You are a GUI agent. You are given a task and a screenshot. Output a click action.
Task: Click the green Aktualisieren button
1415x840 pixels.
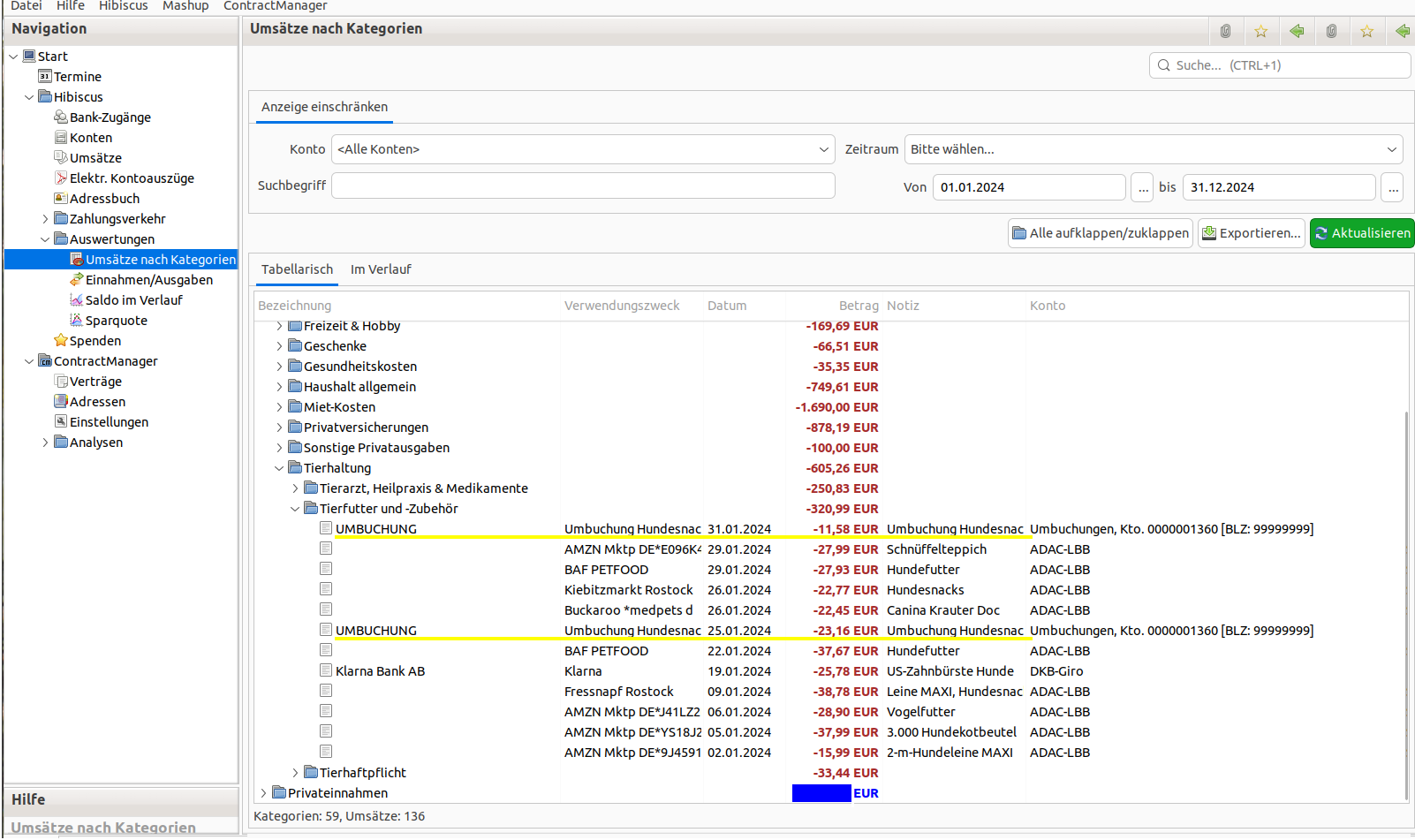pyautogui.click(x=1362, y=233)
